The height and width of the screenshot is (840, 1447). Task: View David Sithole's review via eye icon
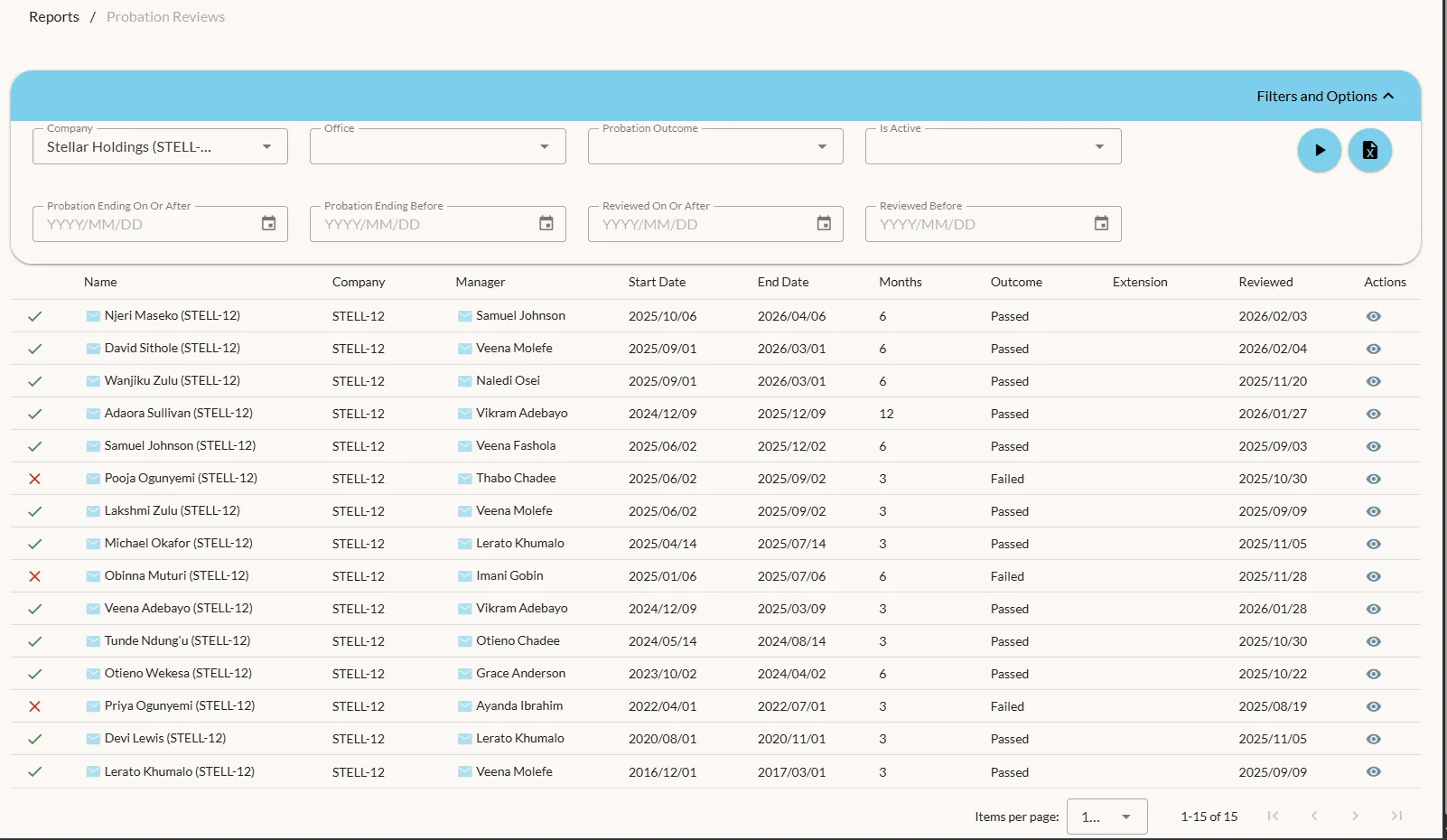tap(1373, 349)
